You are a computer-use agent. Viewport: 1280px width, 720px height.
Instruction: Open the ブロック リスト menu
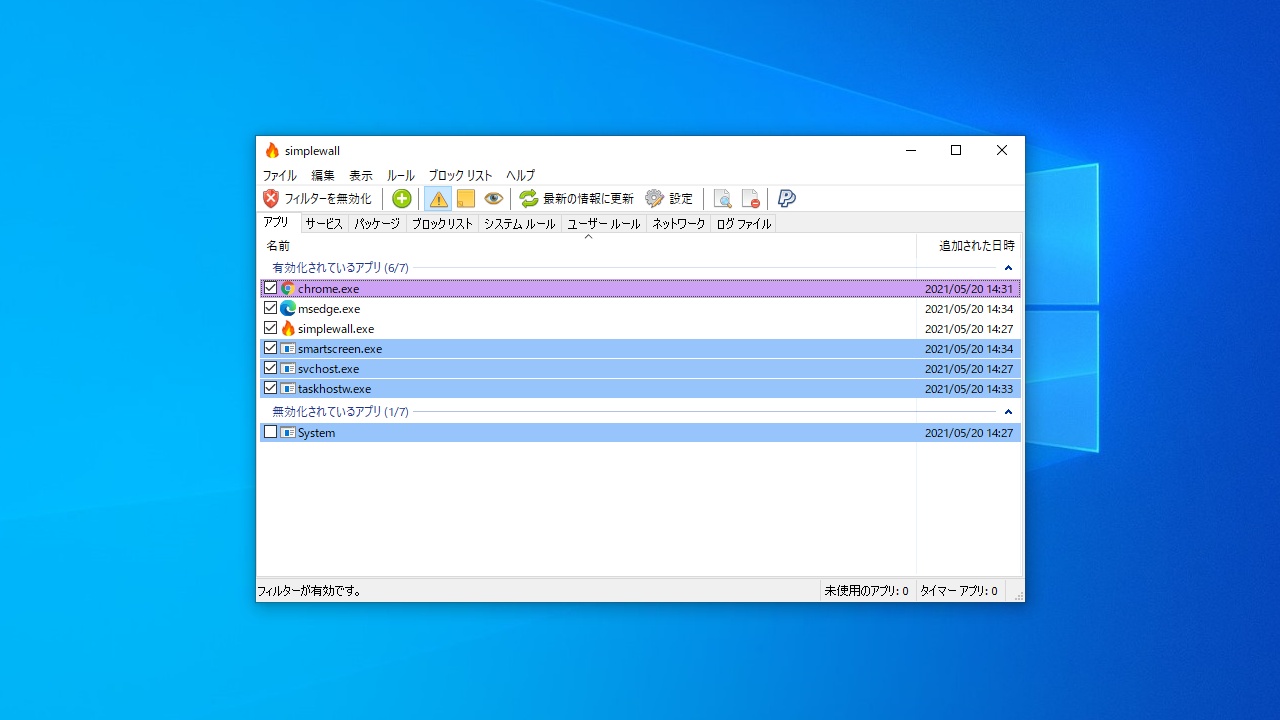pos(461,175)
